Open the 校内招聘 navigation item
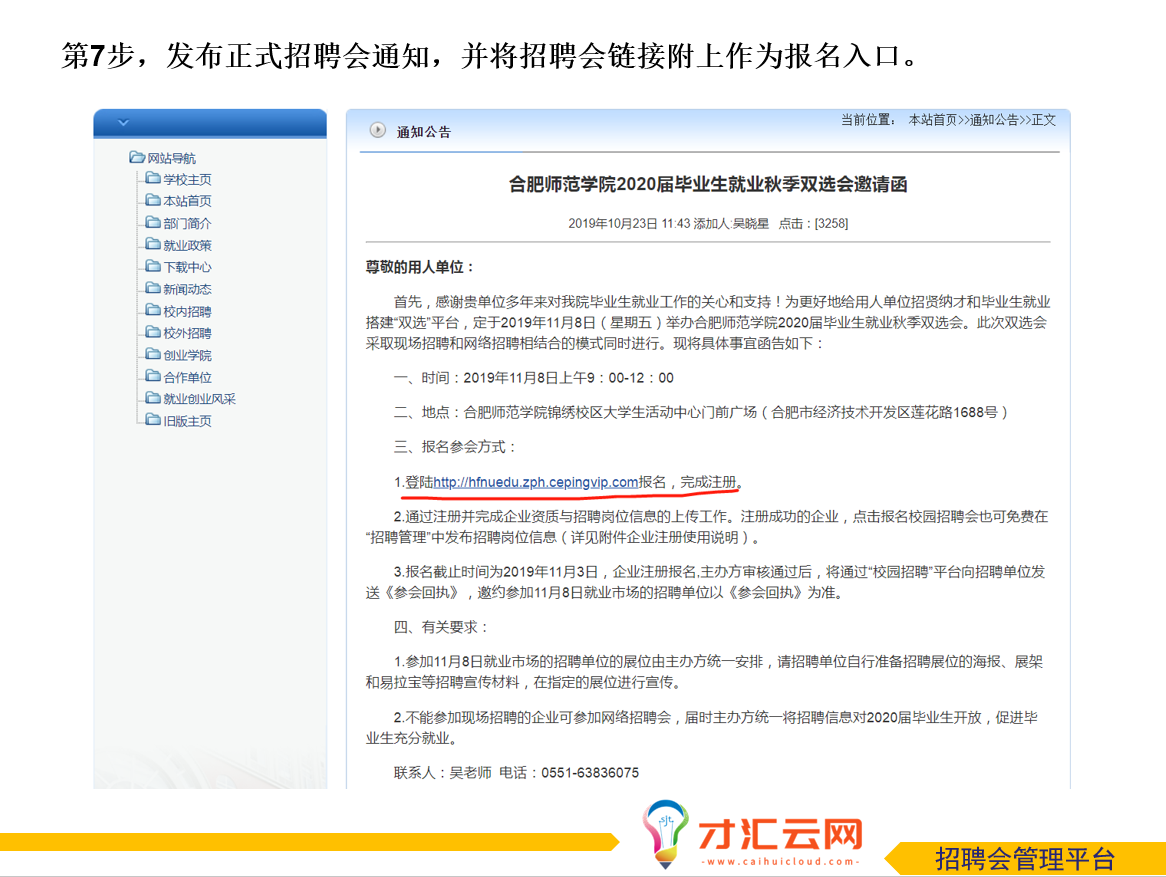Screen dimensions: 1166x877 click(x=187, y=311)
